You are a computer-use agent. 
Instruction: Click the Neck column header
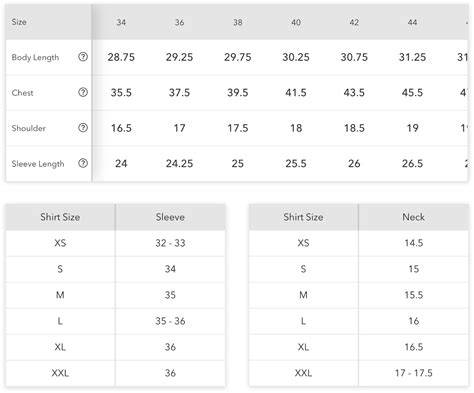pyautogui.click(x=413, y=217)
